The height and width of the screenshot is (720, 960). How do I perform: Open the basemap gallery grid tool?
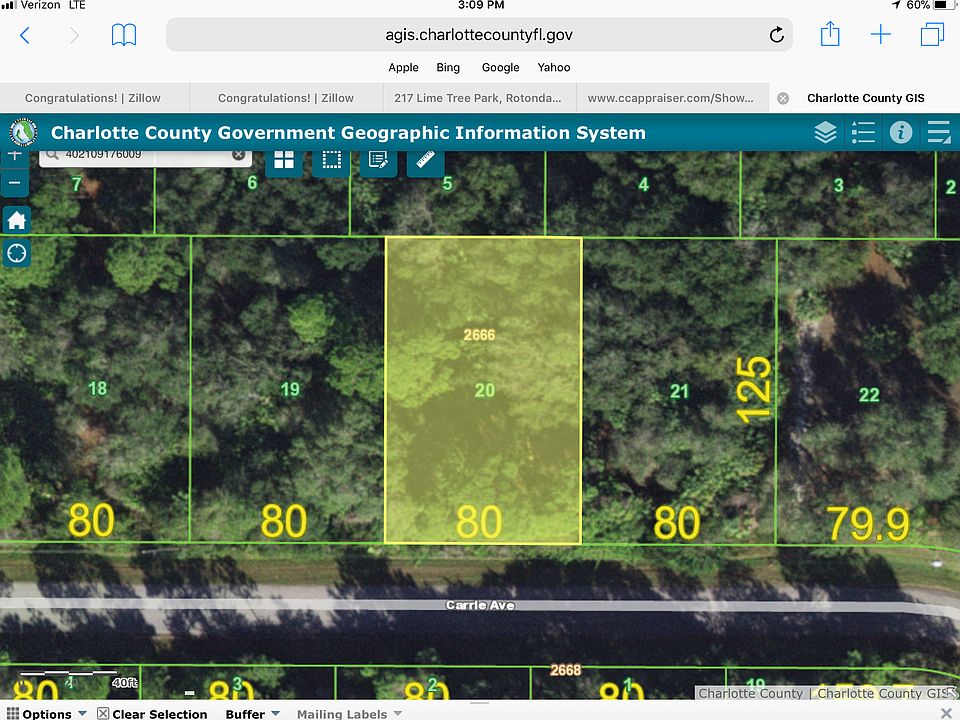pyautogui.click(x=284, y=160)
